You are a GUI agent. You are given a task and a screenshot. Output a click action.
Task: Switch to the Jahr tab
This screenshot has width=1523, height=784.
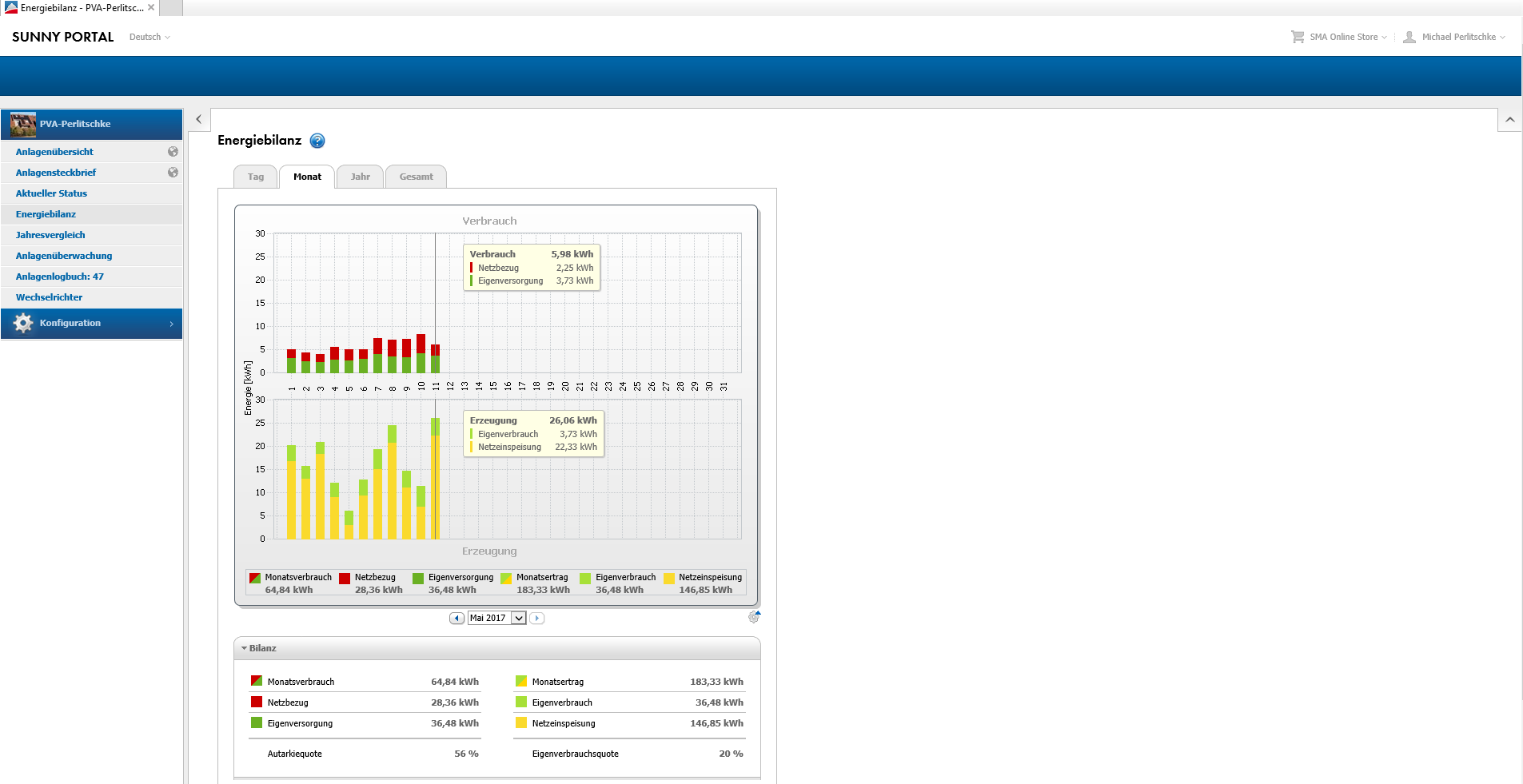[360, 177]
